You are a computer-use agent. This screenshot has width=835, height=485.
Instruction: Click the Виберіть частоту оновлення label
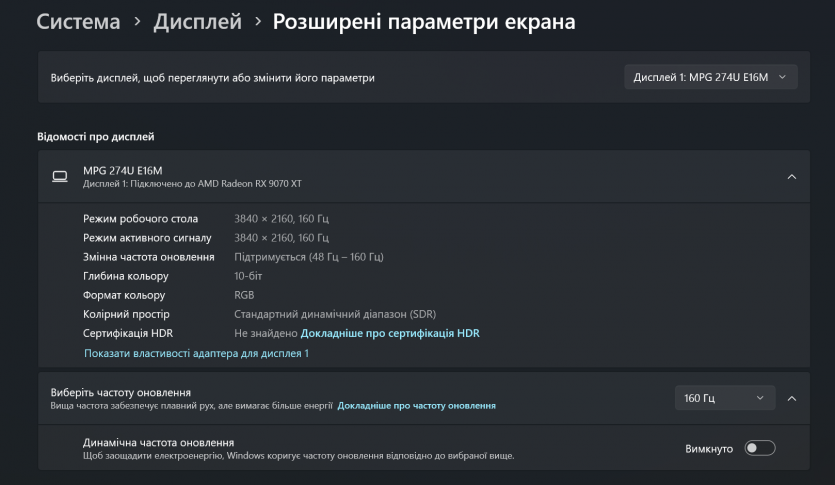point(120,392)
